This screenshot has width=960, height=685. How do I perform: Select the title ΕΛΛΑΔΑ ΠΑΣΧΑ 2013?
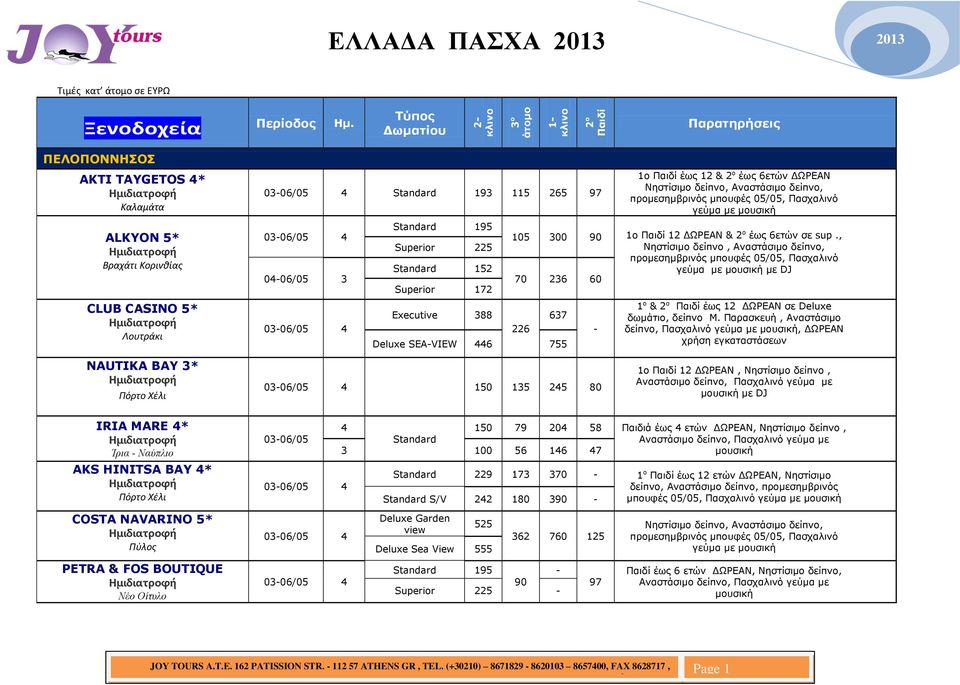[x=466, y=42]
